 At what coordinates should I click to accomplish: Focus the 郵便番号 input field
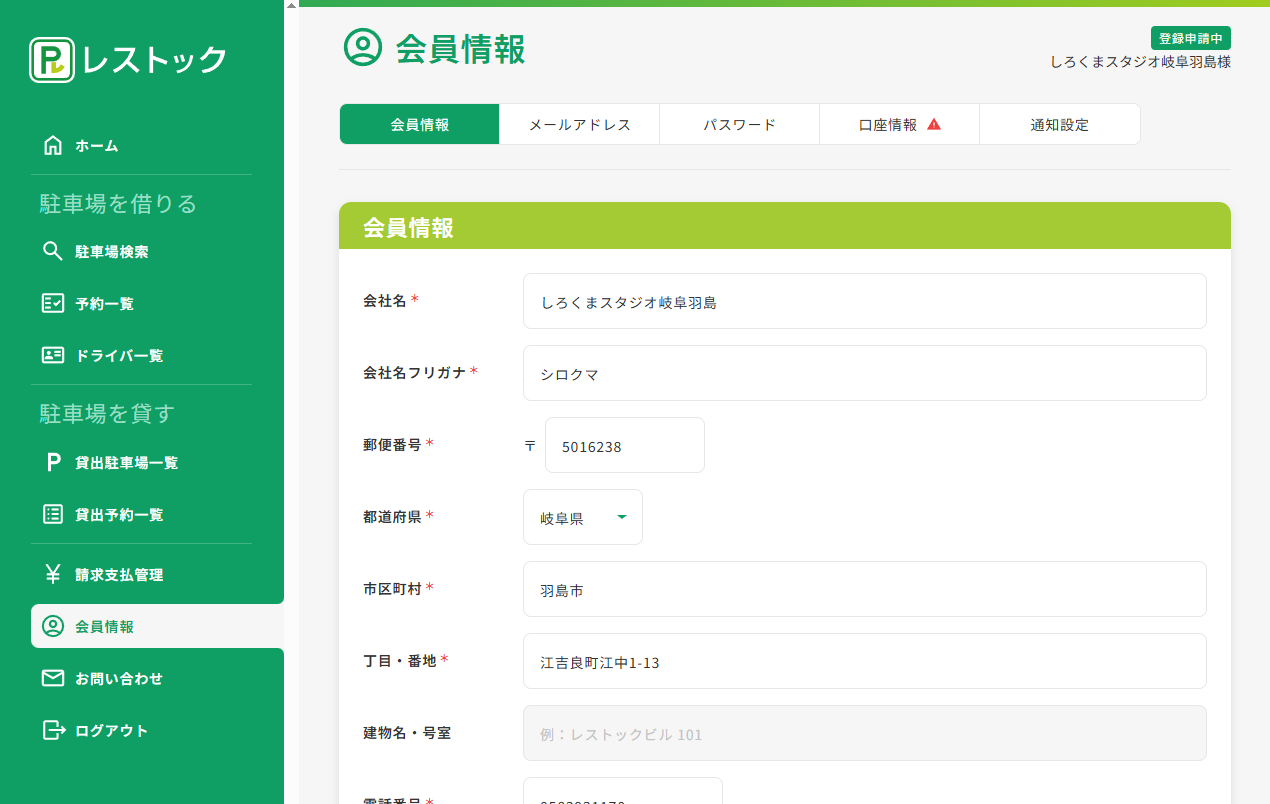(624, 446)
